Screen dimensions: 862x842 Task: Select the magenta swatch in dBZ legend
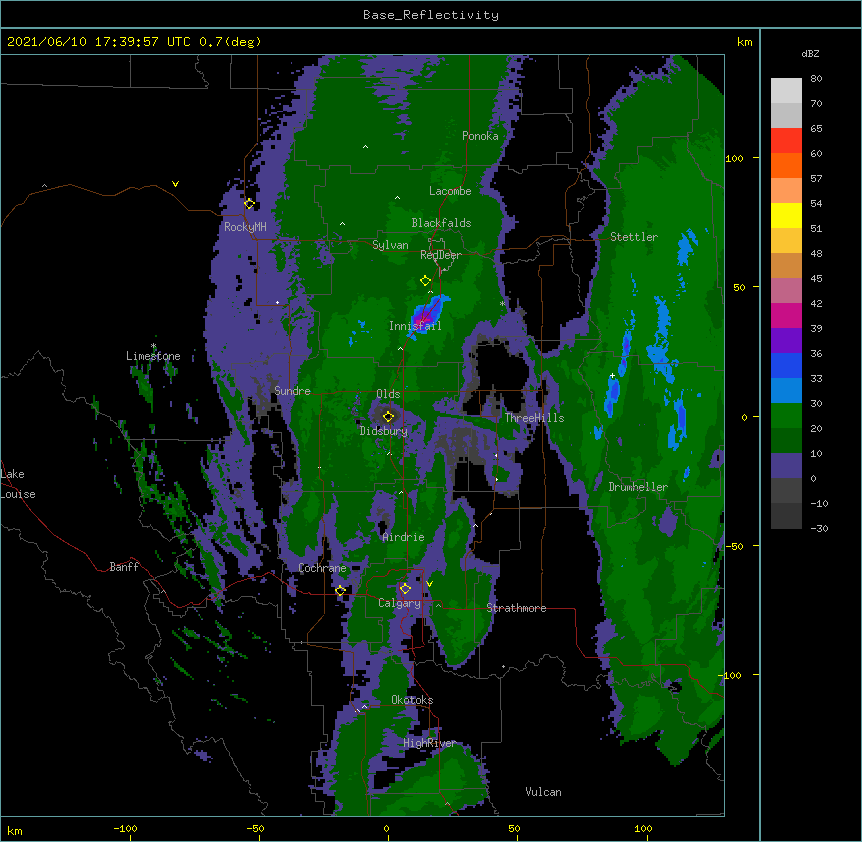pyautogui.click(x=786, y=315)
